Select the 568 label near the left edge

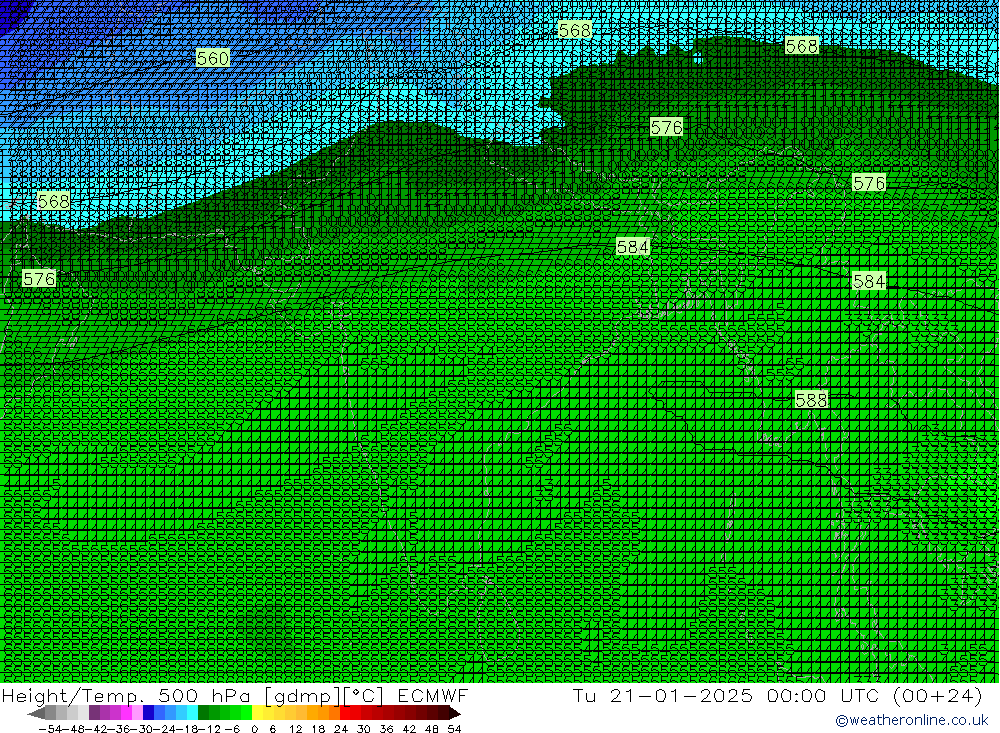coord(54,202)
